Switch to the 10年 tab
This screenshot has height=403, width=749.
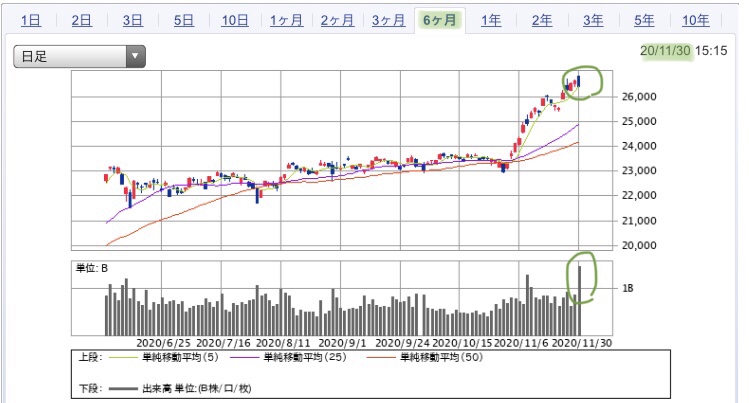(x=696, y=21)
